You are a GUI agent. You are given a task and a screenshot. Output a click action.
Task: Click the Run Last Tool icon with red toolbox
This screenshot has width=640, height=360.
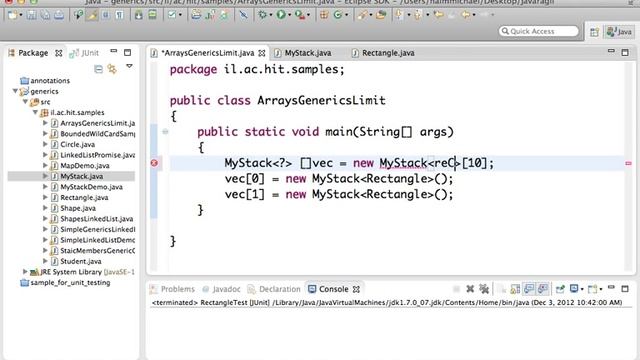click(300, 15)
